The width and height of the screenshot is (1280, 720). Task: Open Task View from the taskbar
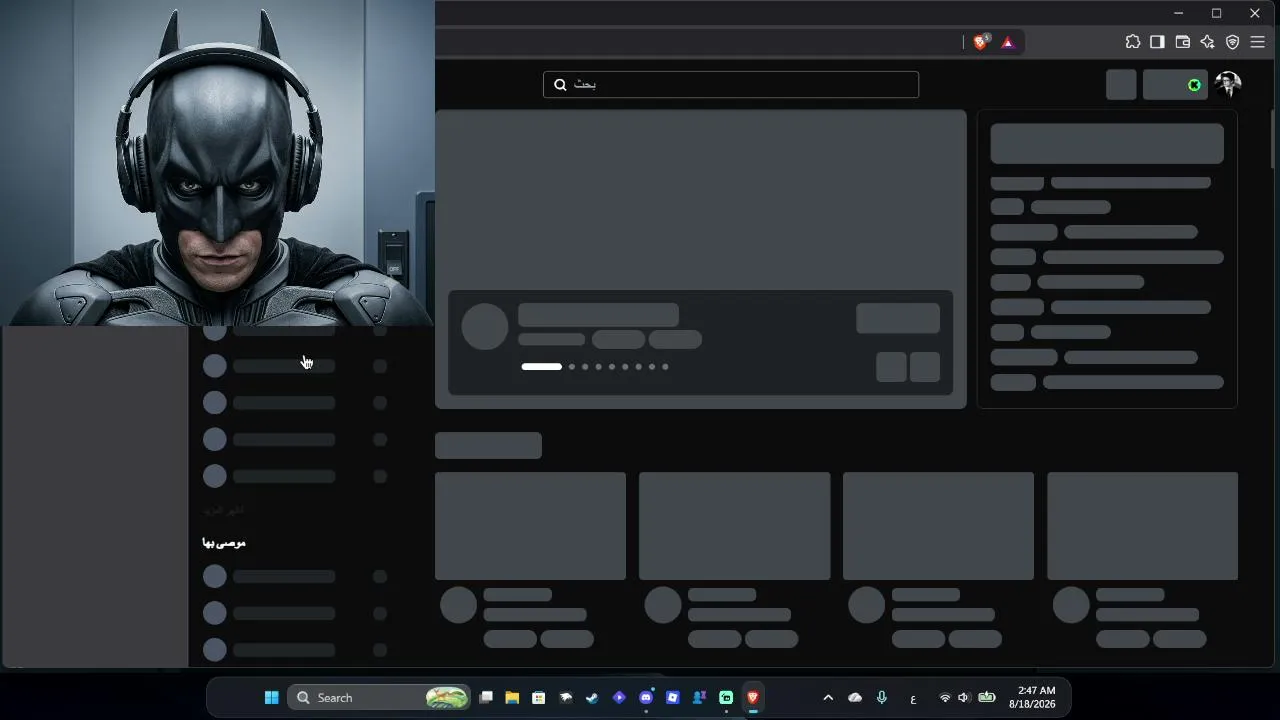486,697
